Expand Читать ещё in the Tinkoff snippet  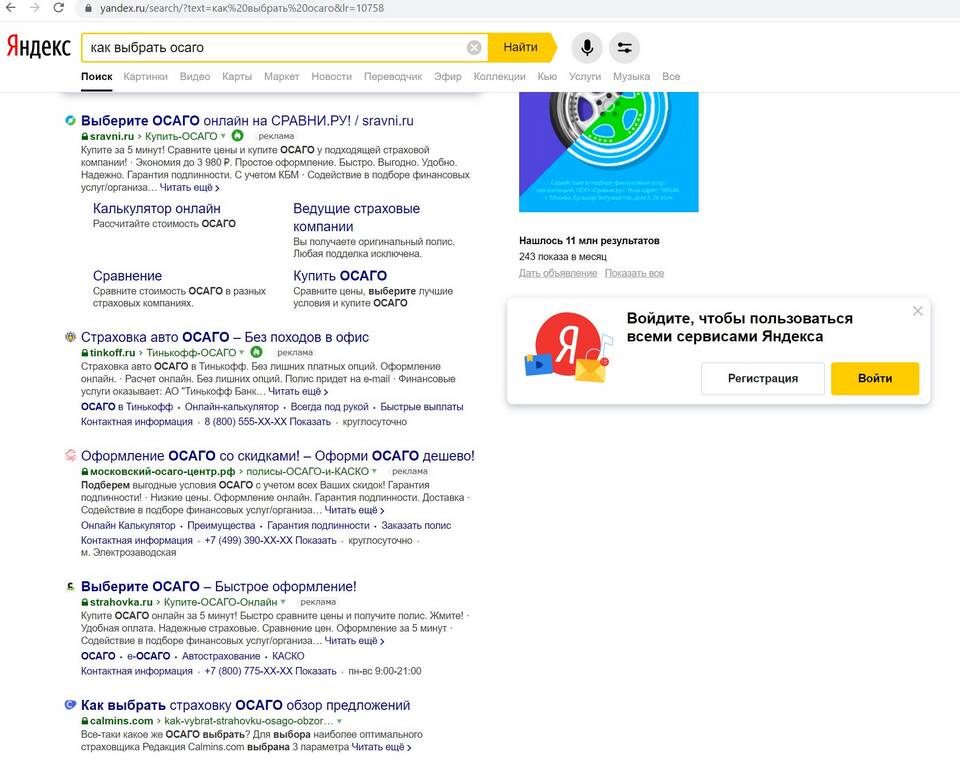coord(298,391)
